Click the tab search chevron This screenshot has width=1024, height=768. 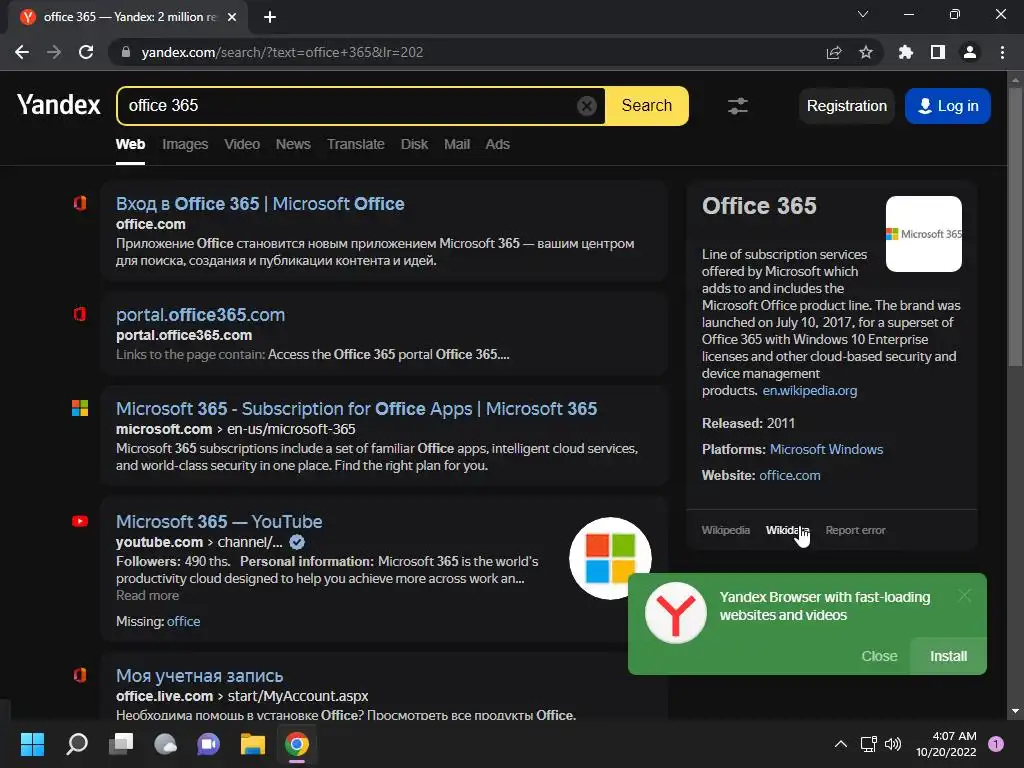coord(863,14)
